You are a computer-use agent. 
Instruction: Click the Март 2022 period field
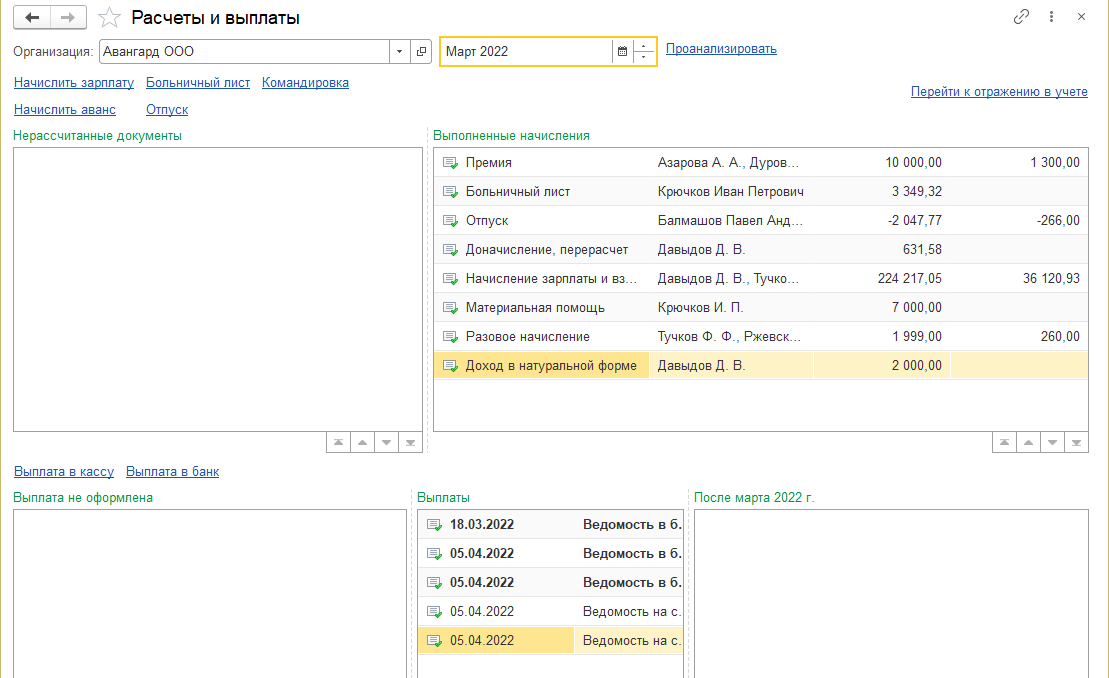point(525,51)
